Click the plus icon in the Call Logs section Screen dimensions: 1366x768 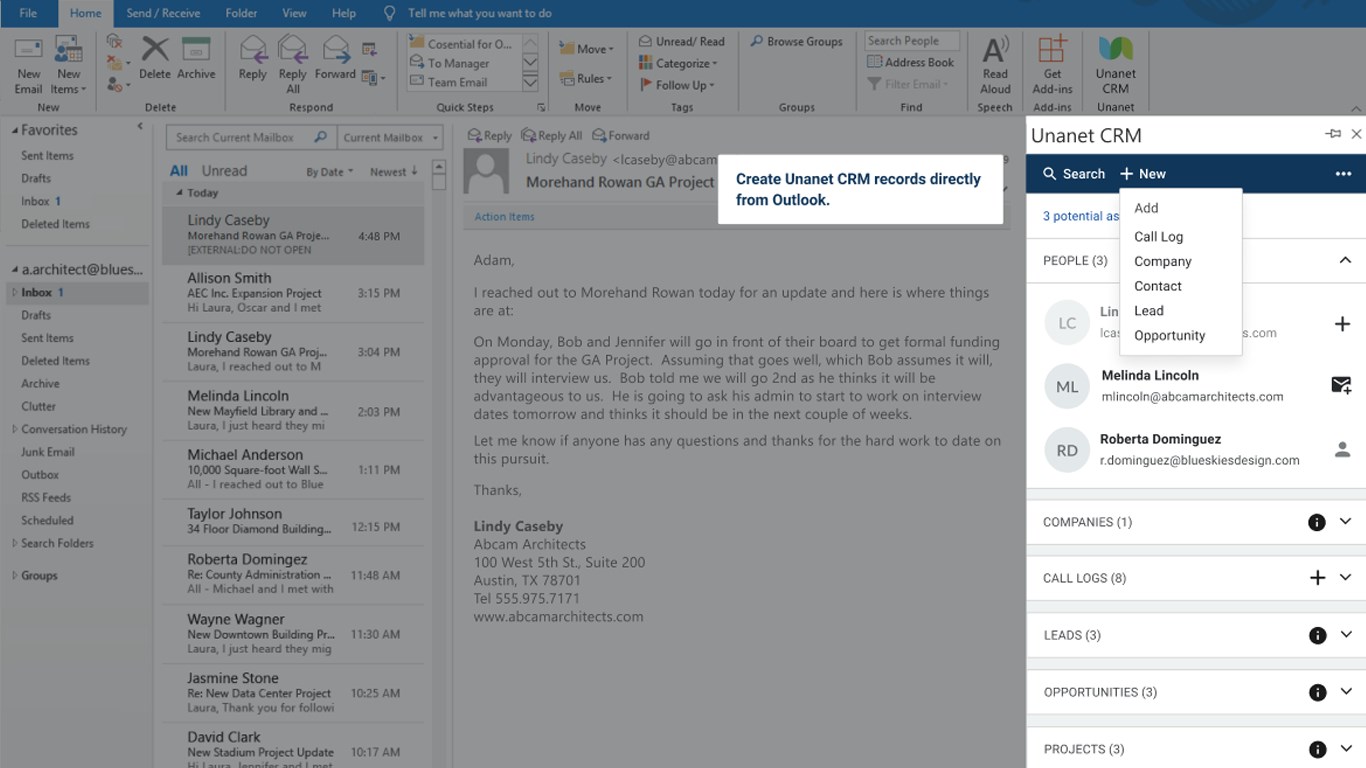tap(1317, 578)
